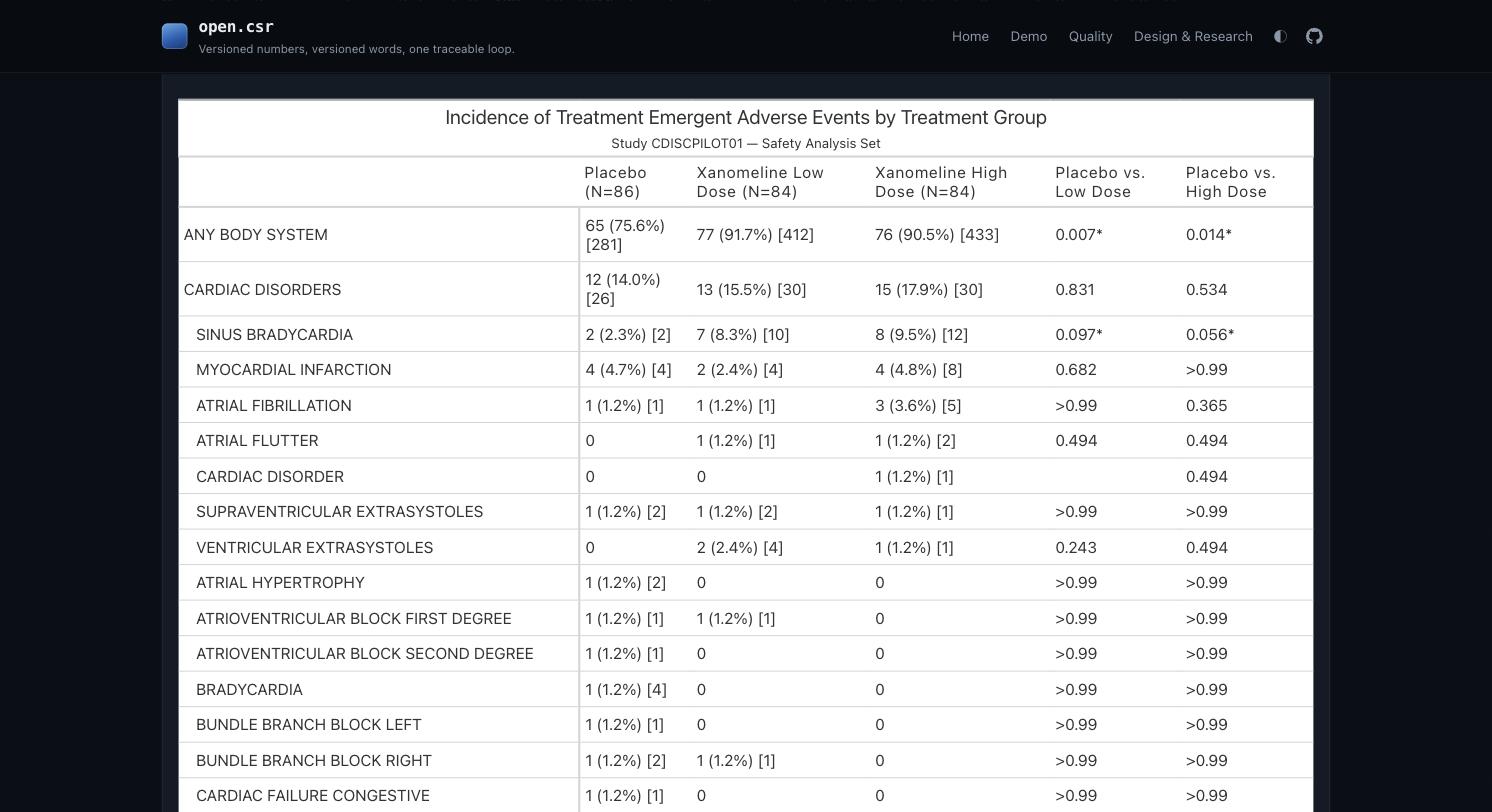Click the '76 (90.5%) [433]' cell
This screenshot has height=812, width=1492.
pos(937,235)
